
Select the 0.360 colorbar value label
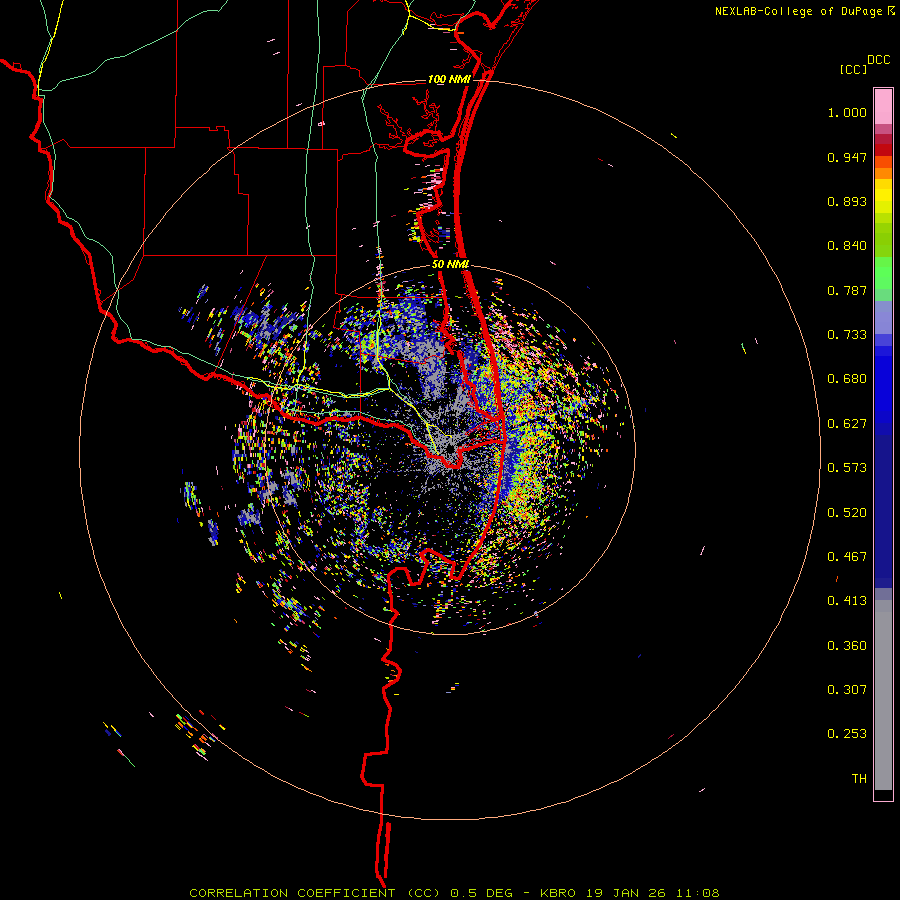point(847,646)
